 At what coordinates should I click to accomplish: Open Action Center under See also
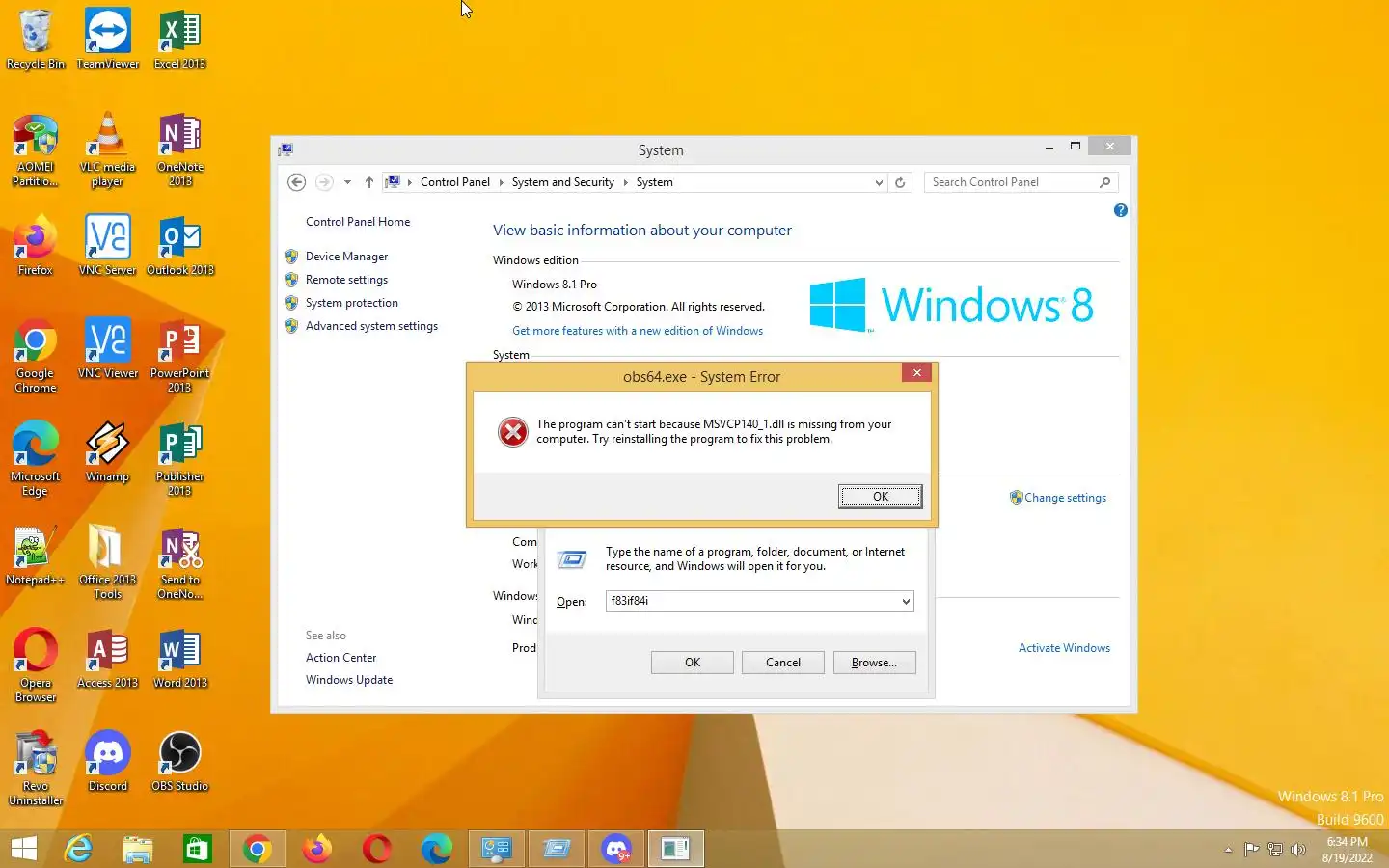tap(340, 658)
